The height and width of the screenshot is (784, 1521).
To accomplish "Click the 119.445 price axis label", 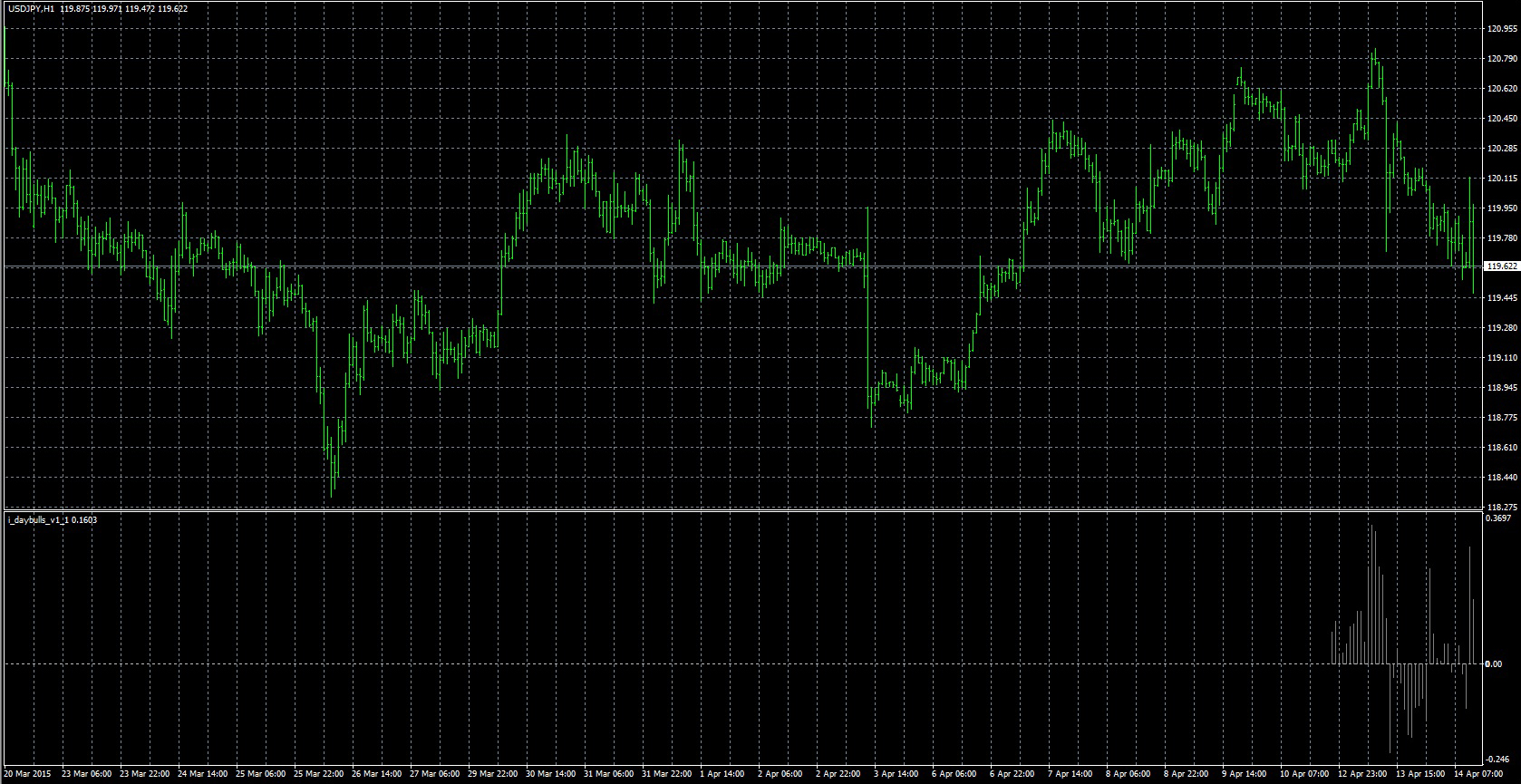I will (x=1503, y=298).
